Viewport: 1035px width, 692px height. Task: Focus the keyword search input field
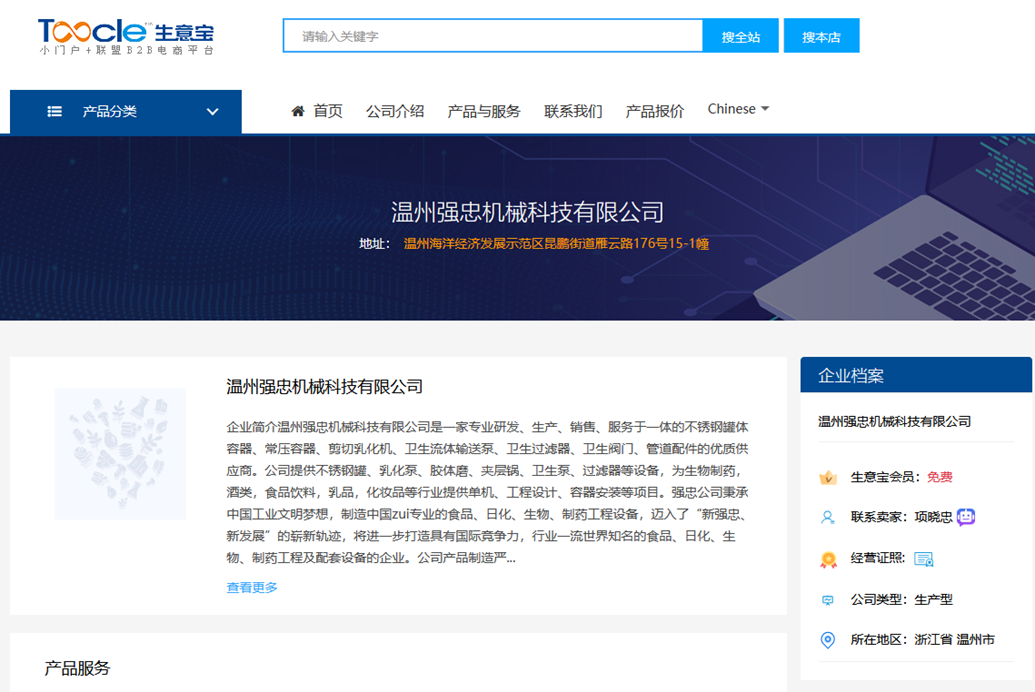[492, 36]
